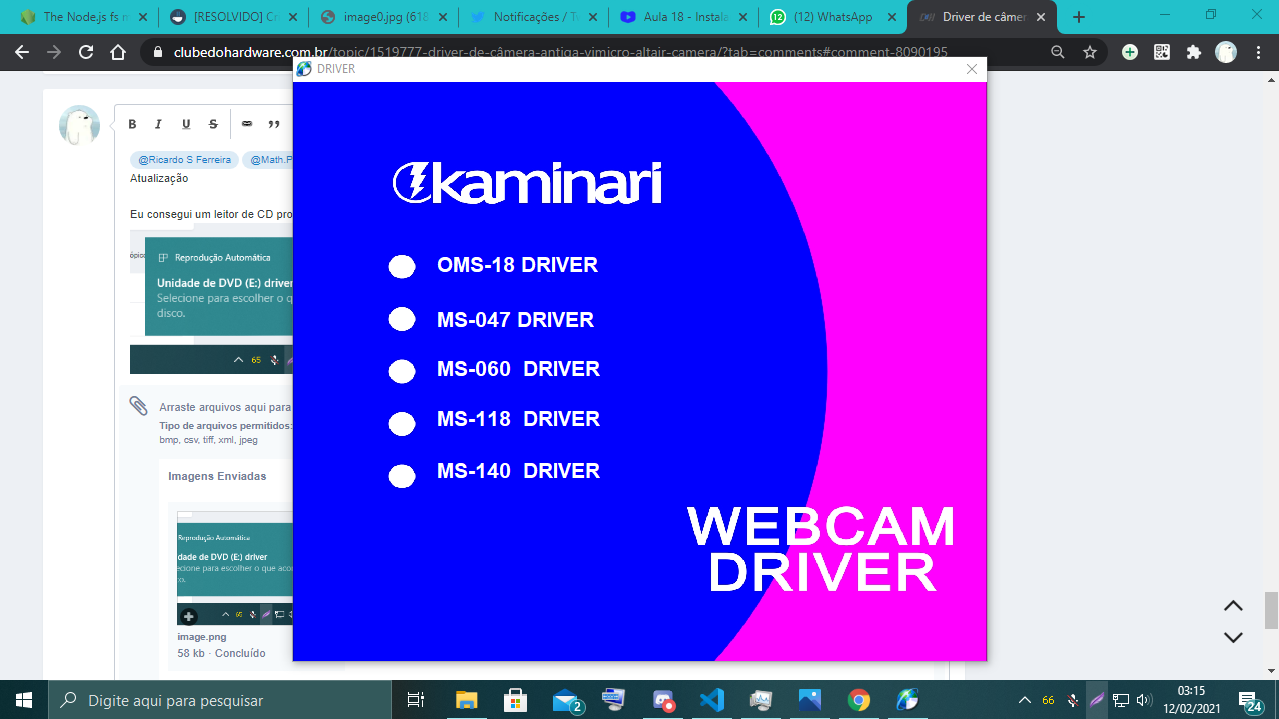Screen dimensions: 1279x719
Task: Insert a link in the forum editor
Action: click(247, 124)
